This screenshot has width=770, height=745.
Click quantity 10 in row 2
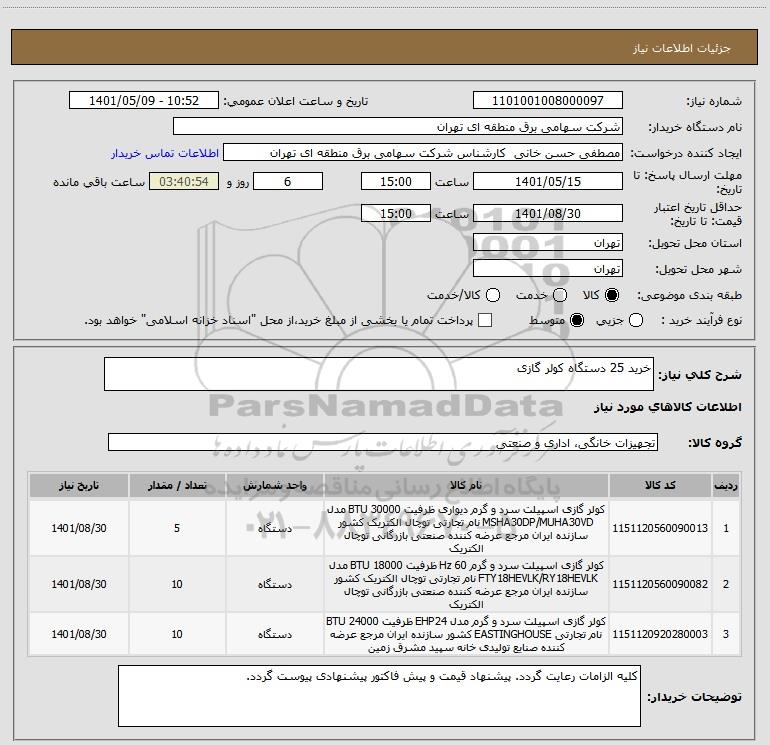click(177, 584)
